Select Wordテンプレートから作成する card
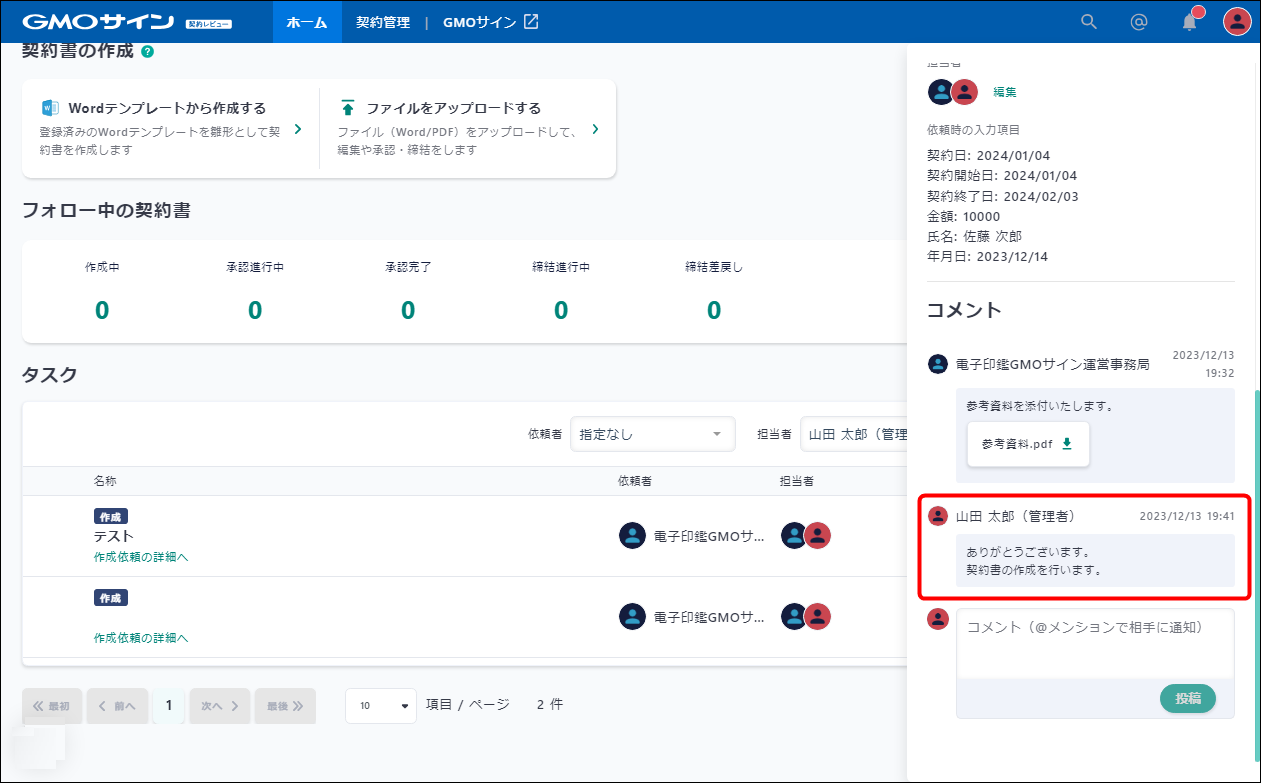The width and height of the screenshot is (1261, 783). (170, 129)
